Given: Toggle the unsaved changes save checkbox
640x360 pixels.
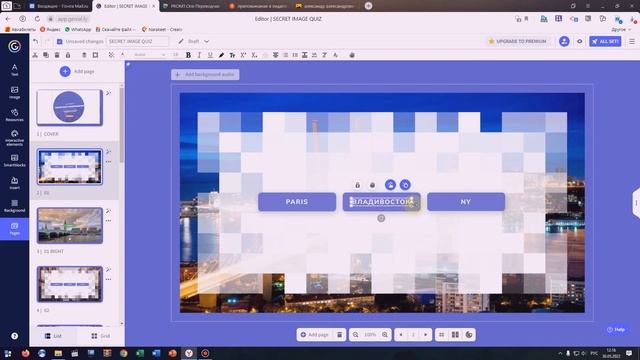Looking at the screenshot, I should pyautogui.click(x=60, y=41).
